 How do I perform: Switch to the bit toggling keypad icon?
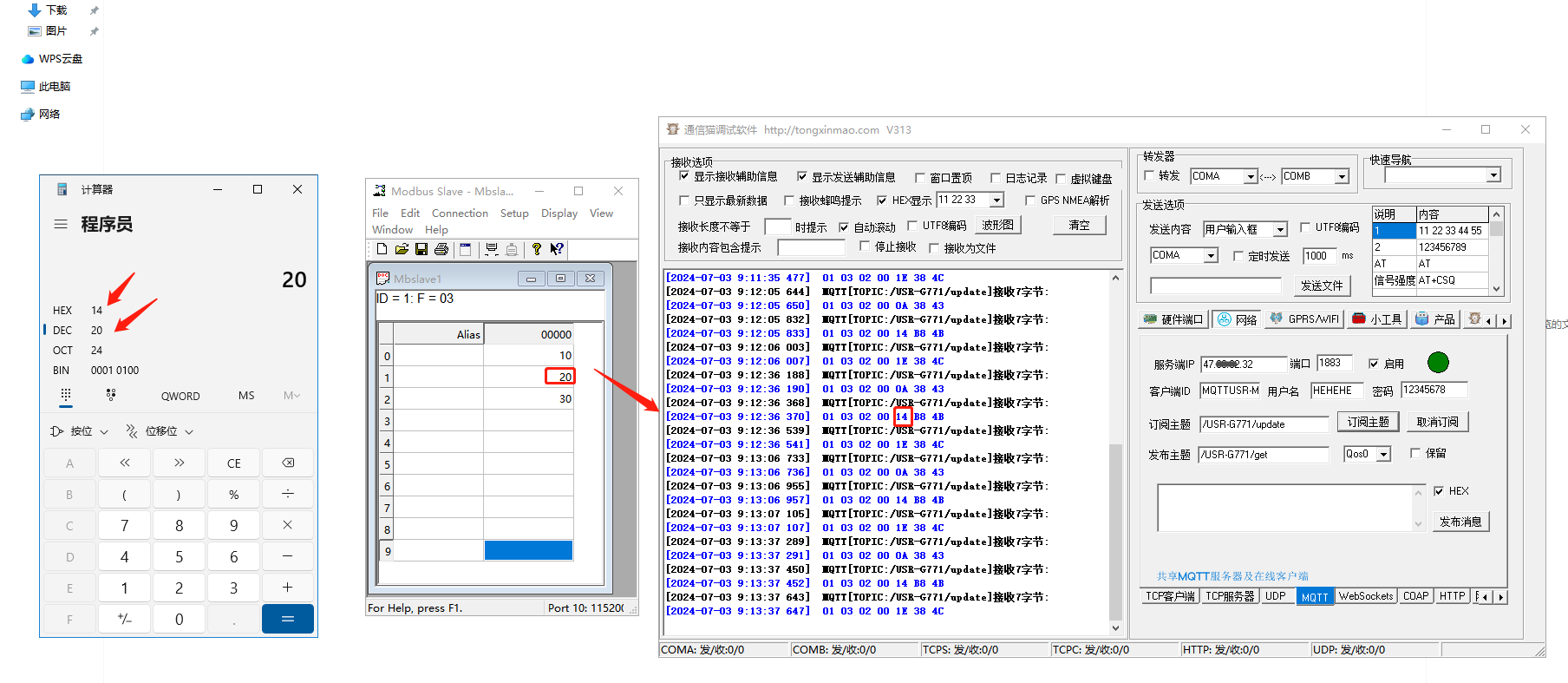point(110,395)
